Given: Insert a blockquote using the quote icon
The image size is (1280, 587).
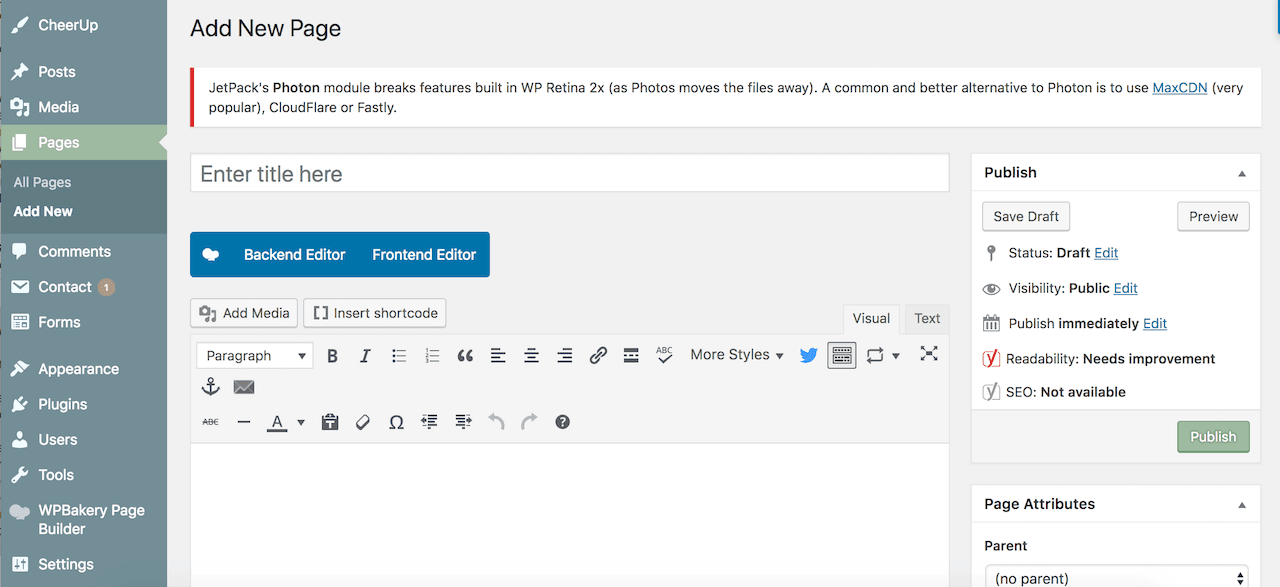Looking at the screenshot, I should coord(464,355).
